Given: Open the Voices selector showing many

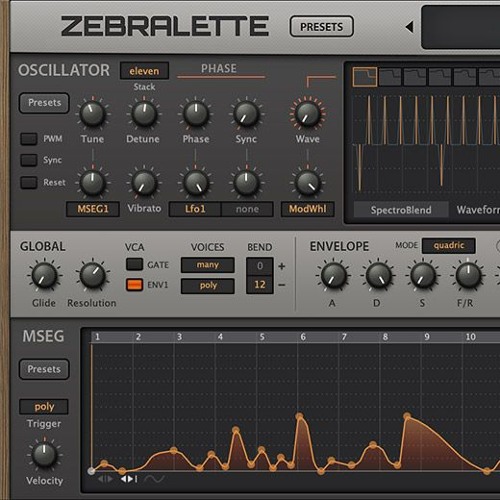Looking at the screenshot, I should (x=208, y=265).
